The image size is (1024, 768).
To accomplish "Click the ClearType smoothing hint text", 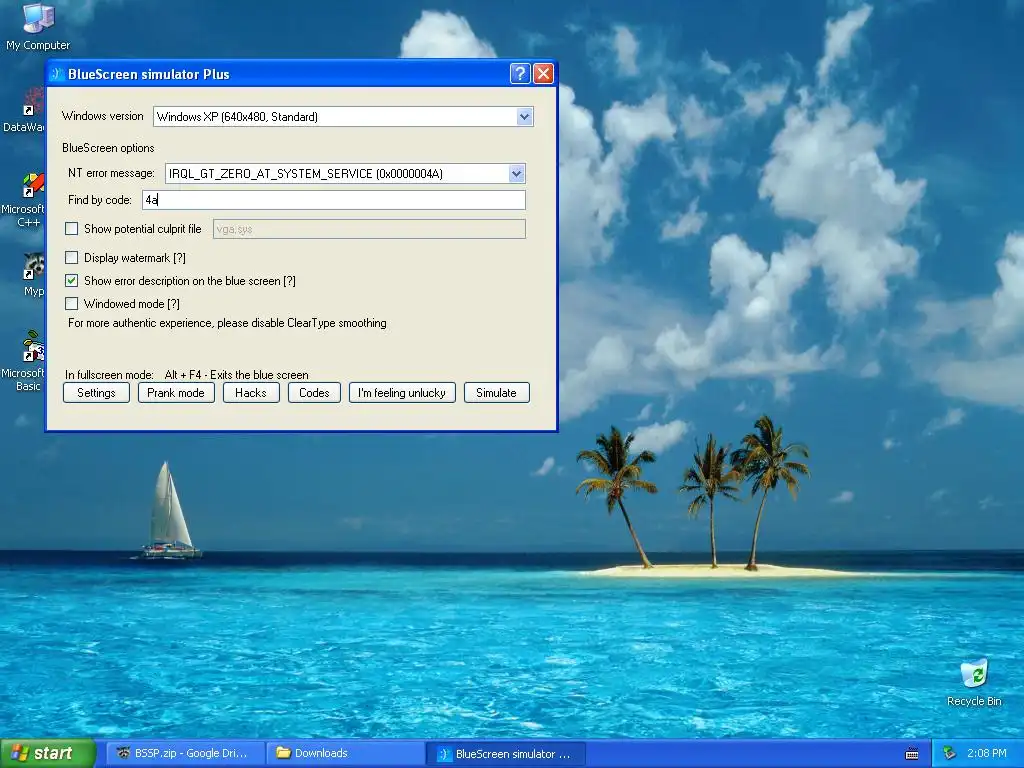I will (227, 323).
